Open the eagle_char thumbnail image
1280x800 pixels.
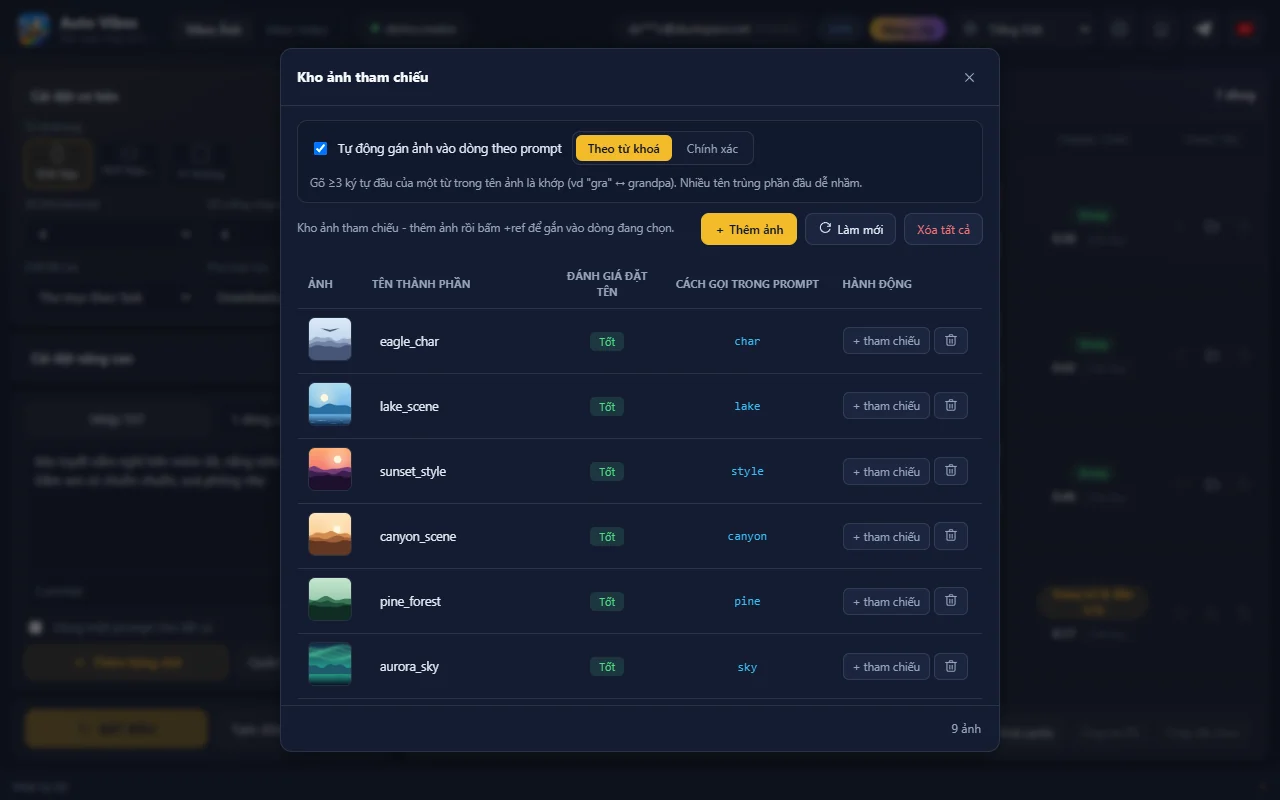[x=330, y=340]
